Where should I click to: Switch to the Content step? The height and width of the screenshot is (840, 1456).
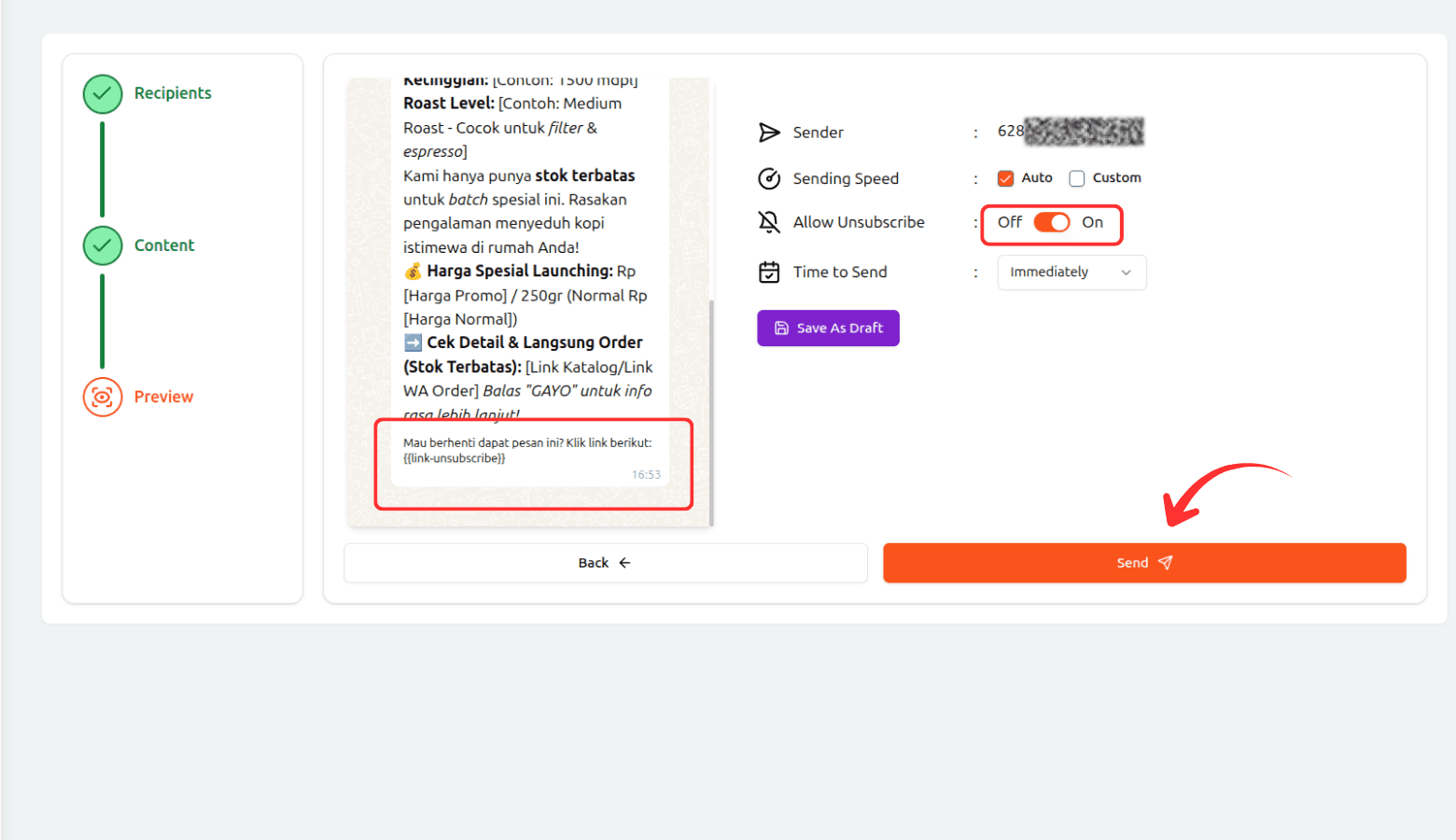[x=164, y=245]
